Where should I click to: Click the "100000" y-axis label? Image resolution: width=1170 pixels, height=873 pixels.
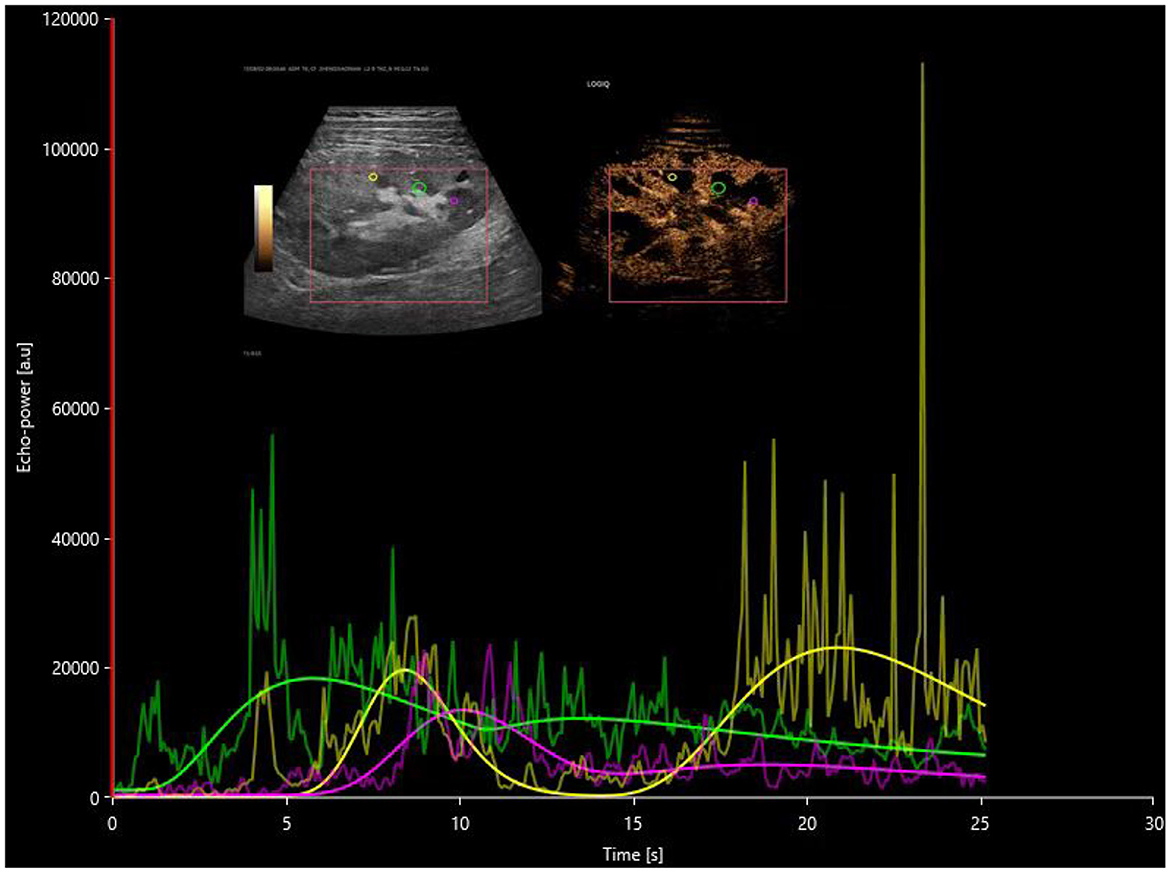coord(73,149)
